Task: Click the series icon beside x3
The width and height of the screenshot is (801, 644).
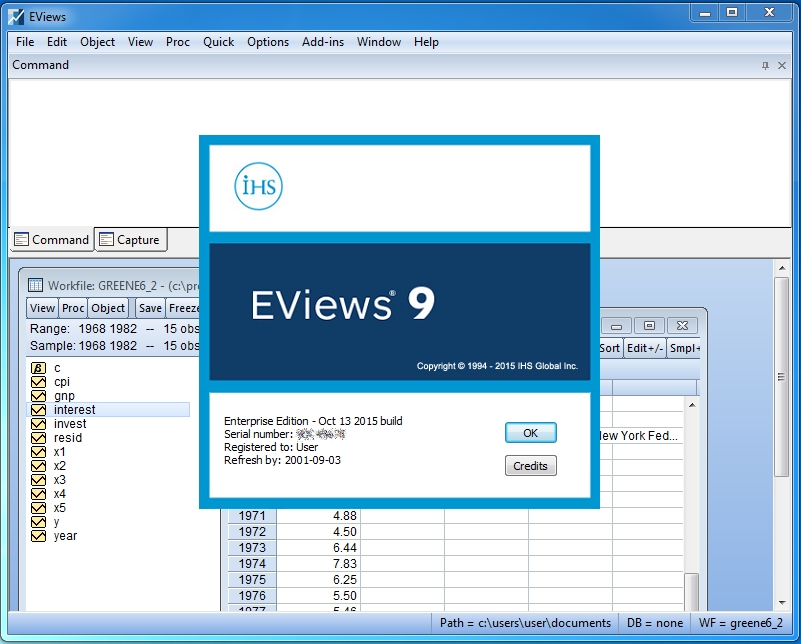Action: coord(38,480)
